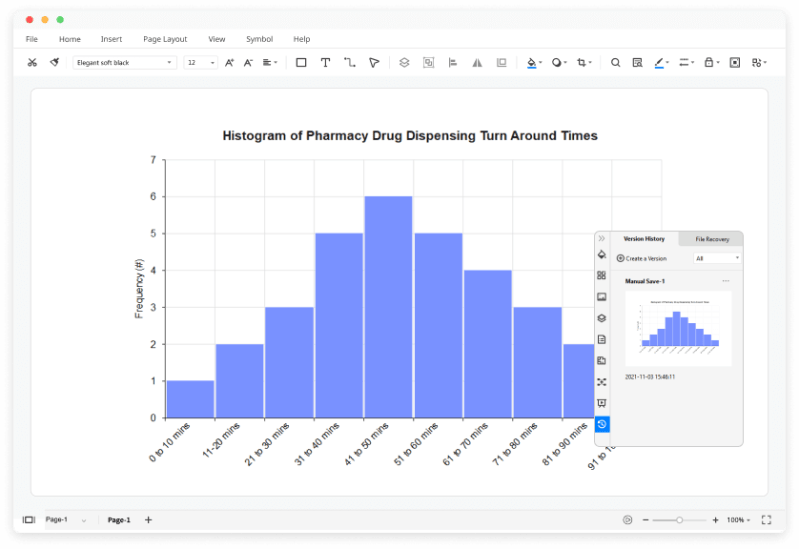Viewport: 799px width, 549px height.
Task: Select the Text tool
Action: pyautogui.click(x=325, y=62)
